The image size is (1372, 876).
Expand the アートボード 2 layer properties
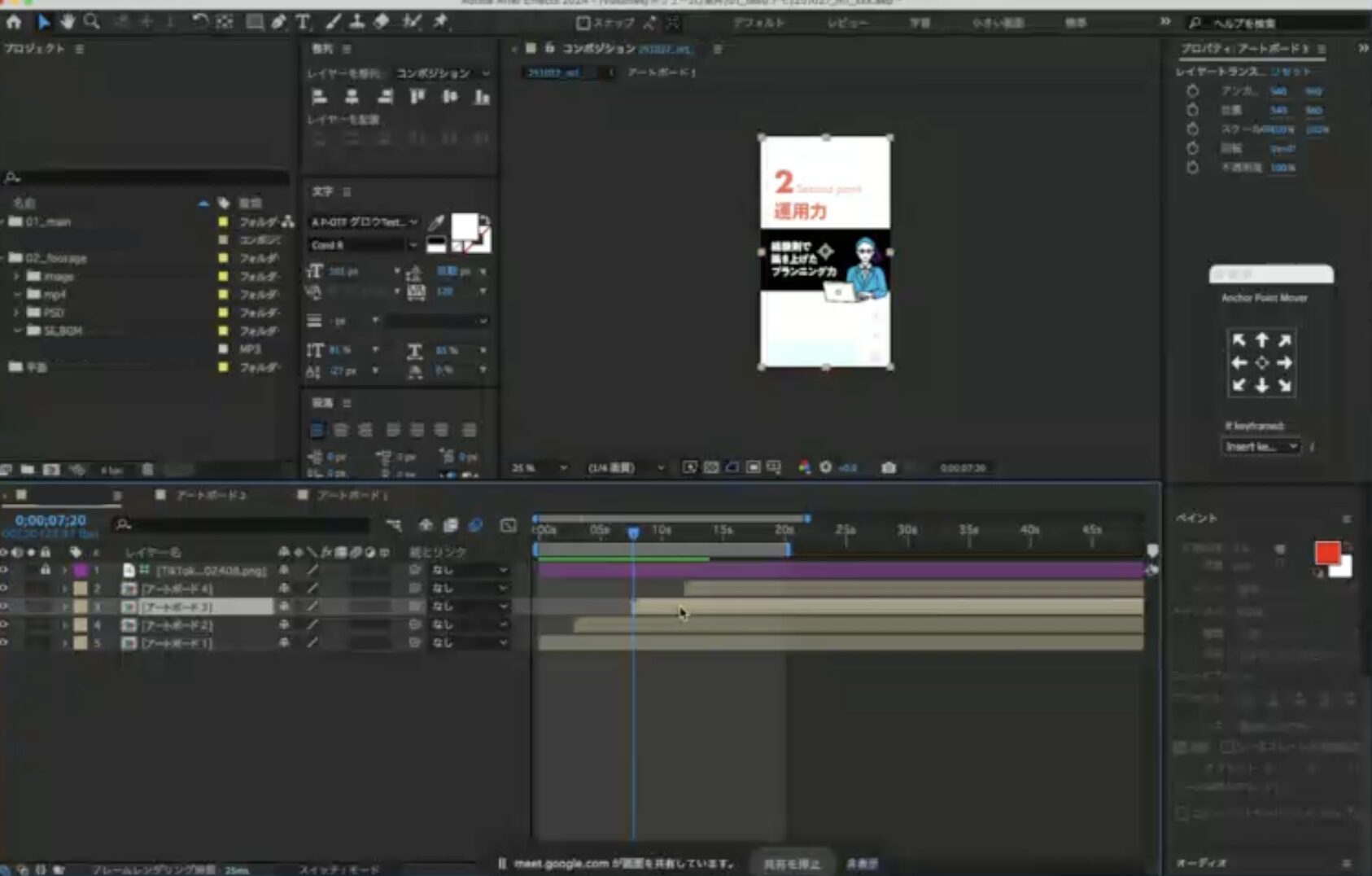click(x=65, y=625)
